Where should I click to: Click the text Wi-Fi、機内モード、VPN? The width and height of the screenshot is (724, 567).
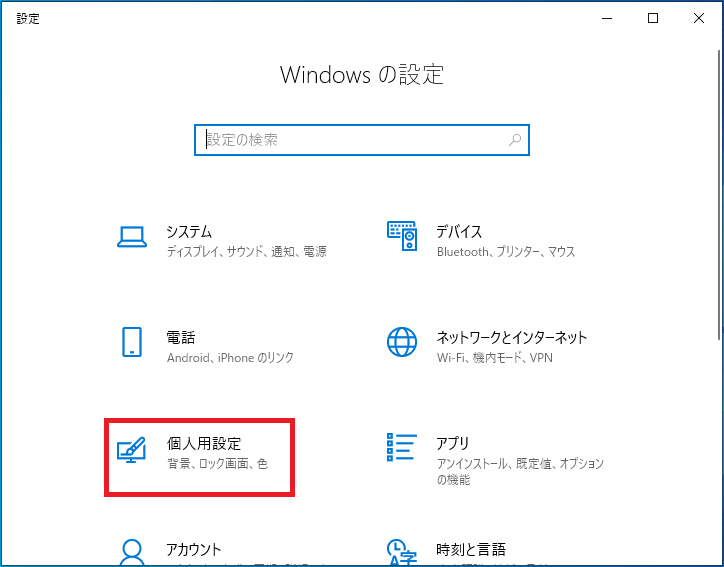pyautogui.click(x=495, y=358)
